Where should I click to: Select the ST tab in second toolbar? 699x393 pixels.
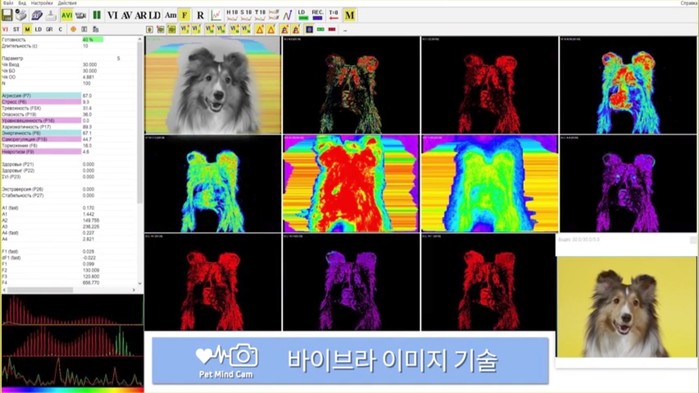(x=16, y=29)
